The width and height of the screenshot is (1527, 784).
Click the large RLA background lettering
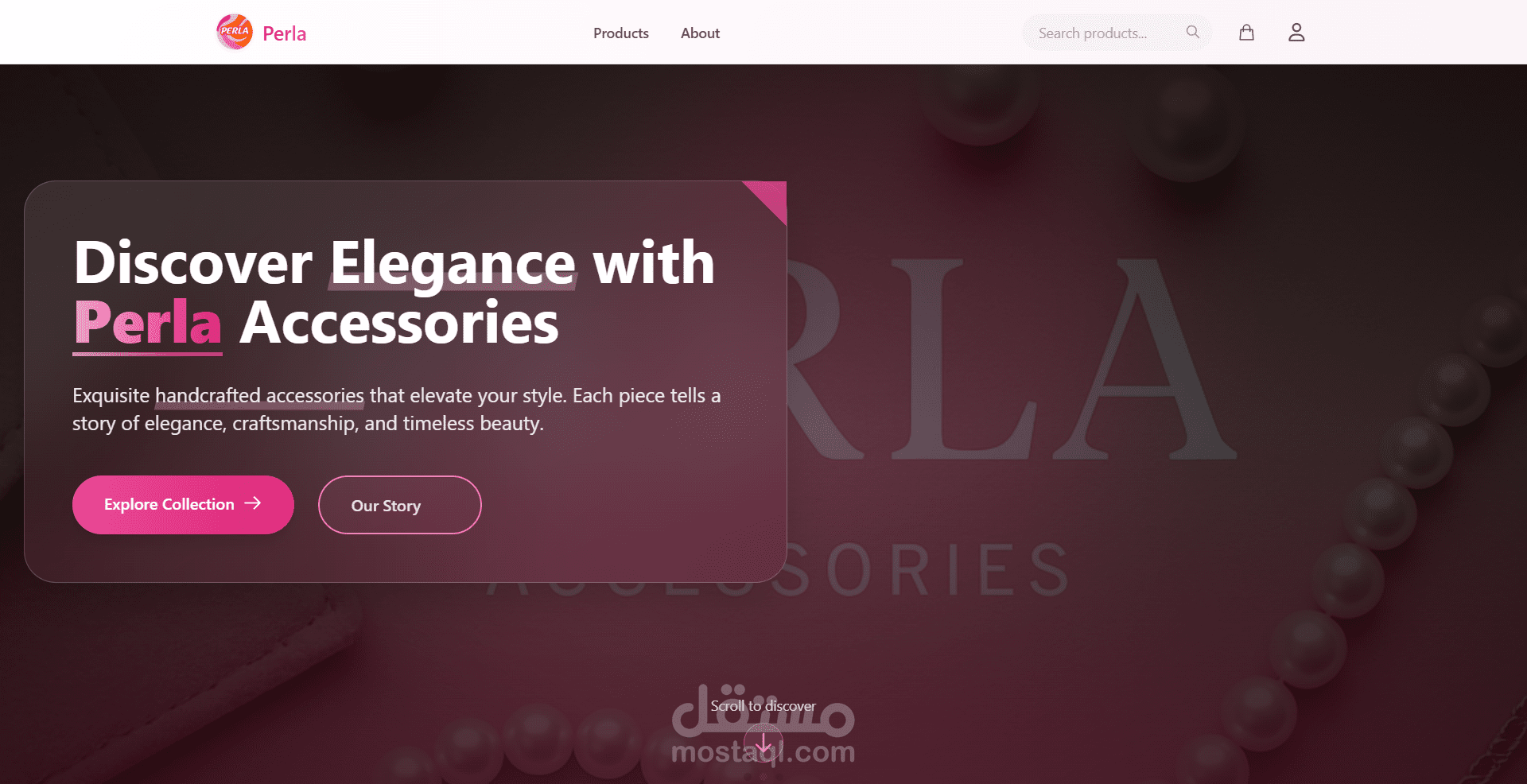pos(1012,359)
